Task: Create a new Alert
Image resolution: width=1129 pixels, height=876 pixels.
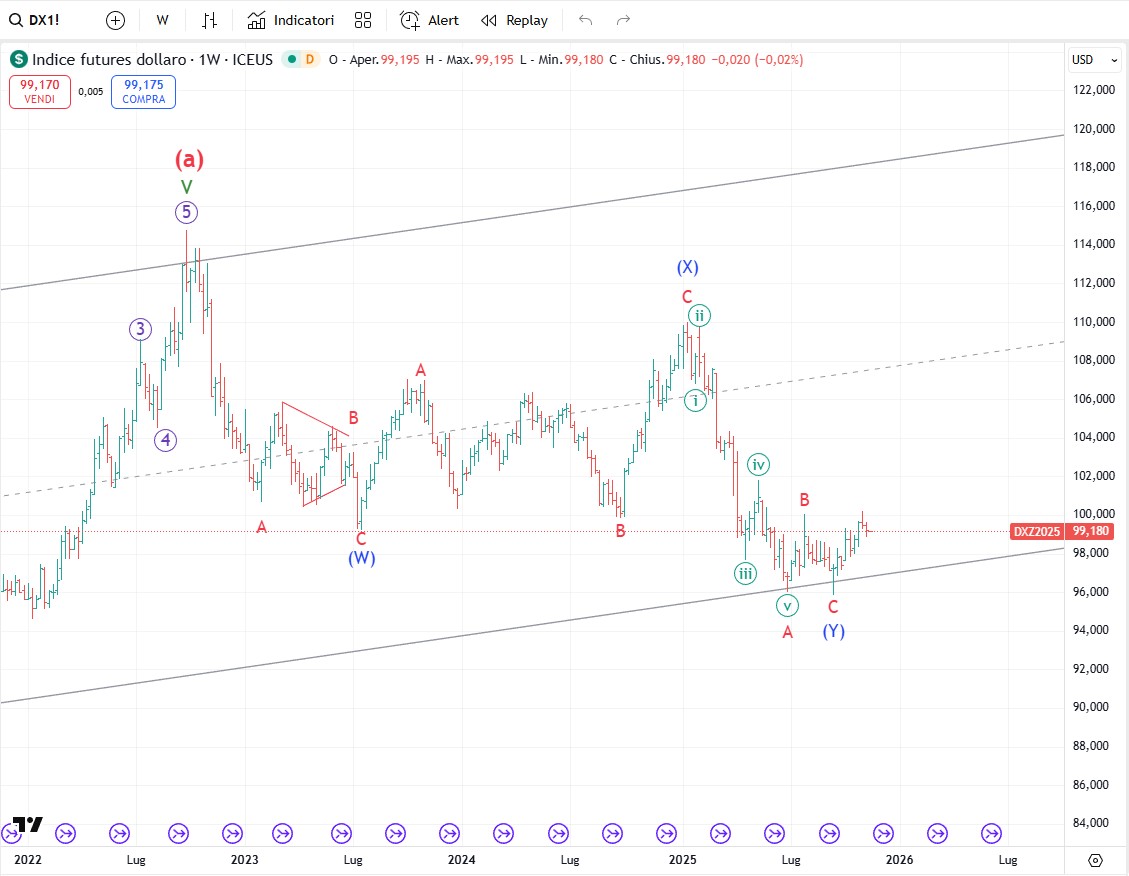Action: (430, 20)
